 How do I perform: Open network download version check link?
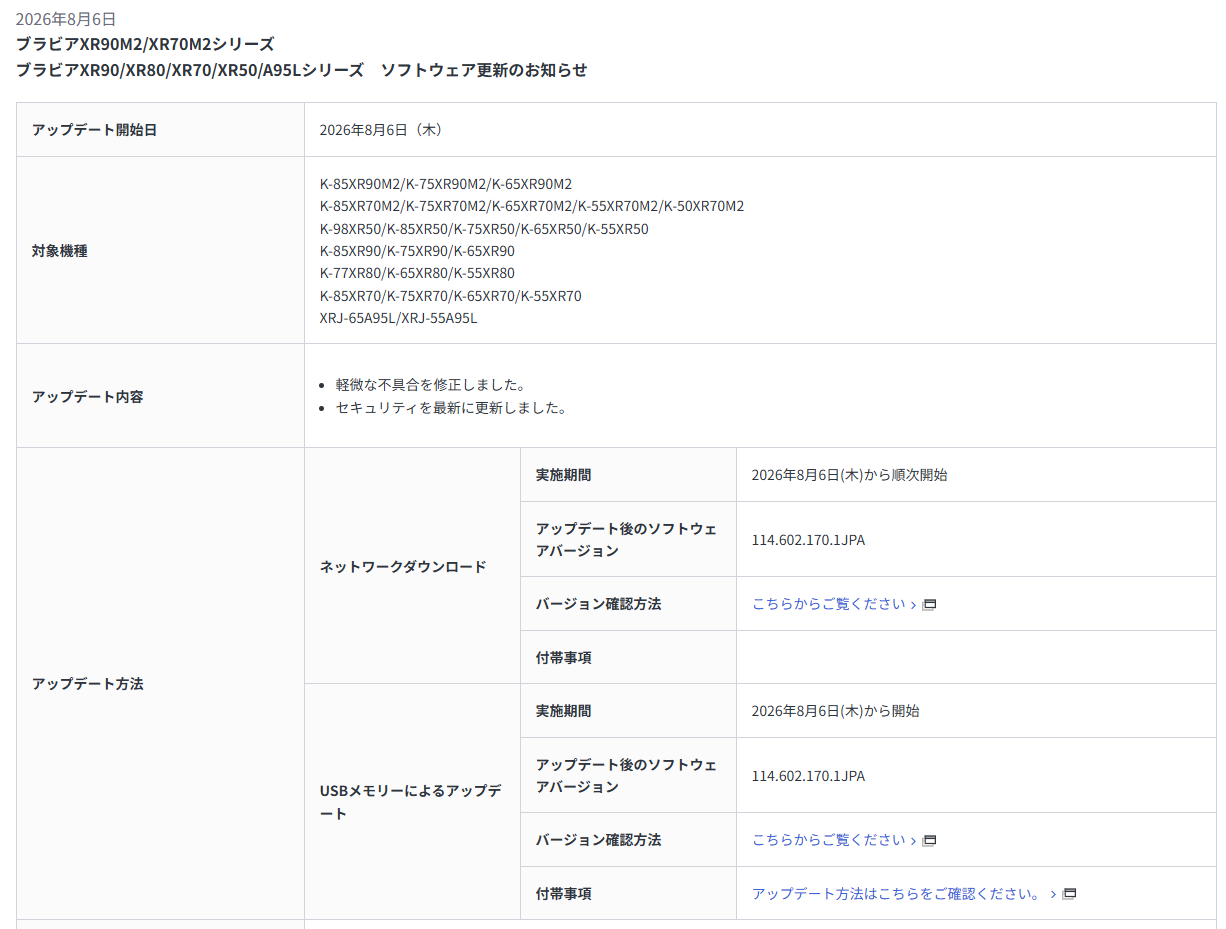click(829, 604)
